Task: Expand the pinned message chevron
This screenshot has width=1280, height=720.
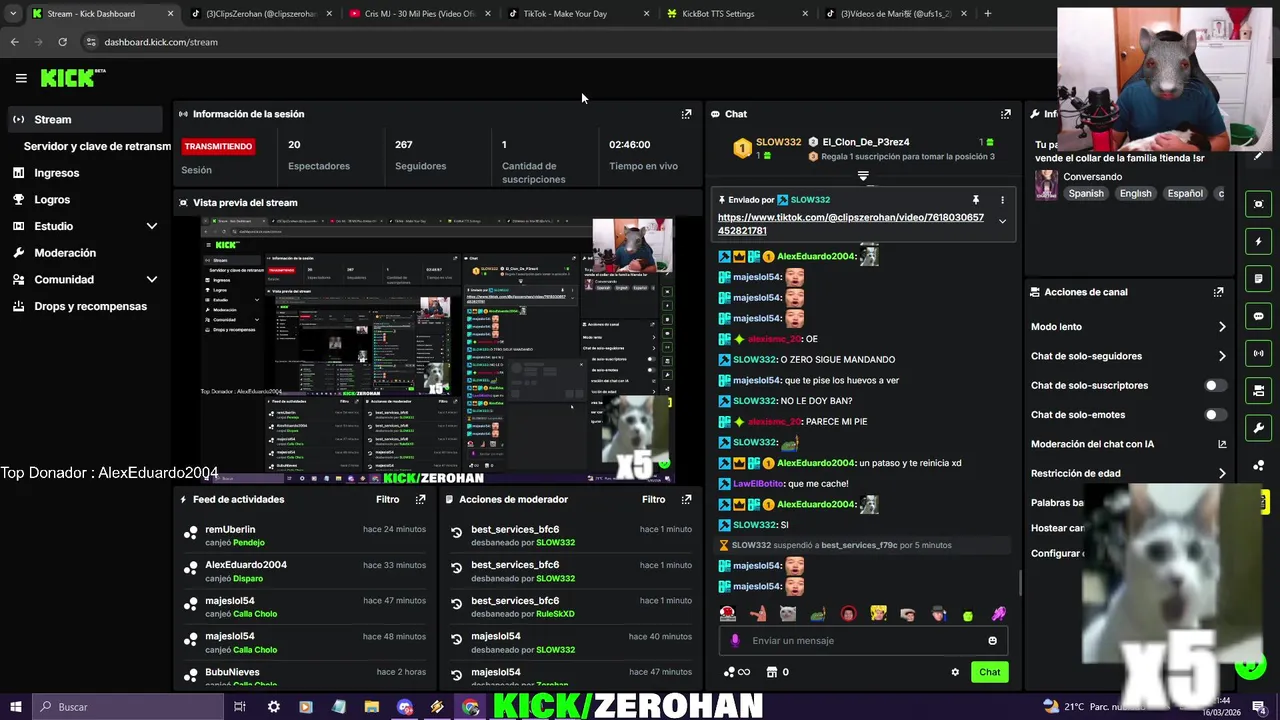Action: click(x=1002, y=221)
